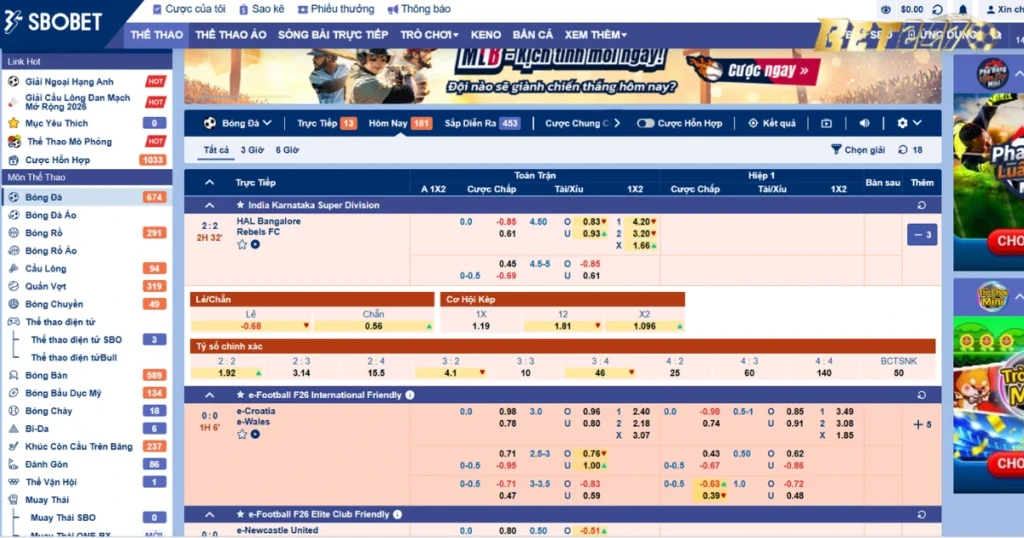Switch to THỂ THAO tab

[157, 35]
